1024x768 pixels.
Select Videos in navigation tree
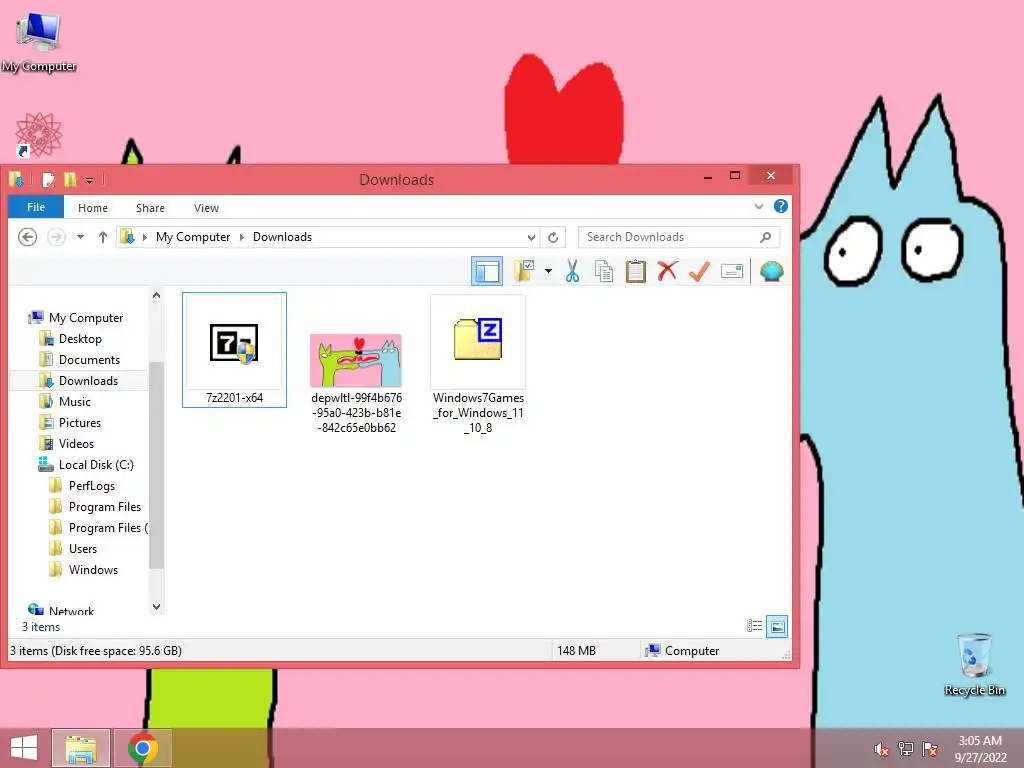(x=76, y=443)
